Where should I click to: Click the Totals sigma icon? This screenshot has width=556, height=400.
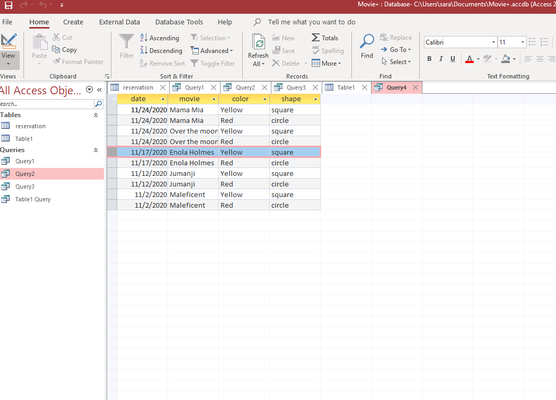(315, 38)
